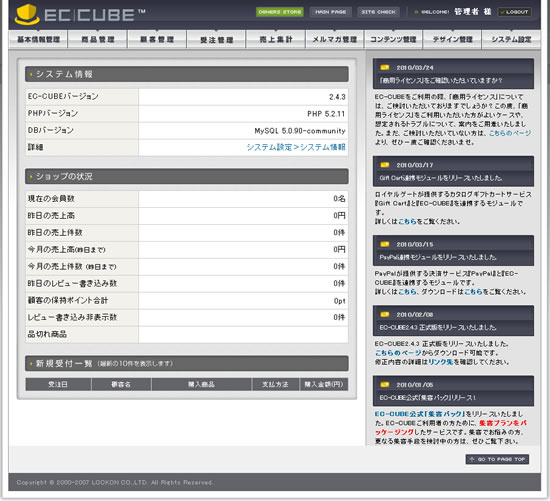The height and width of the screenshot is (501, 550).
Task: Click the yellow icon beside 2010/03/17 news
Action: pyautogui.click(x=385, y=165)
